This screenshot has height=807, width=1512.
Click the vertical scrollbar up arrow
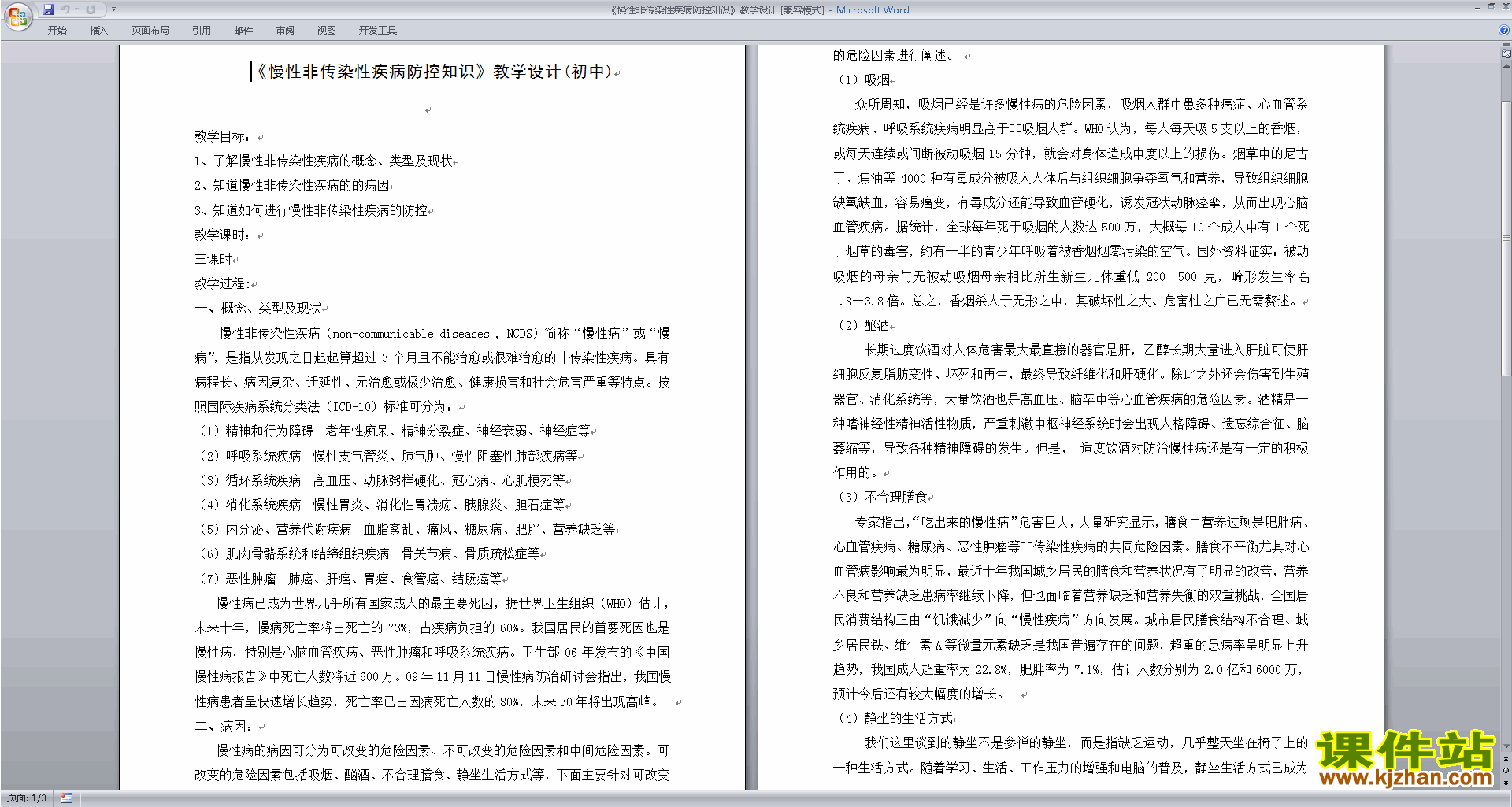1506,65
